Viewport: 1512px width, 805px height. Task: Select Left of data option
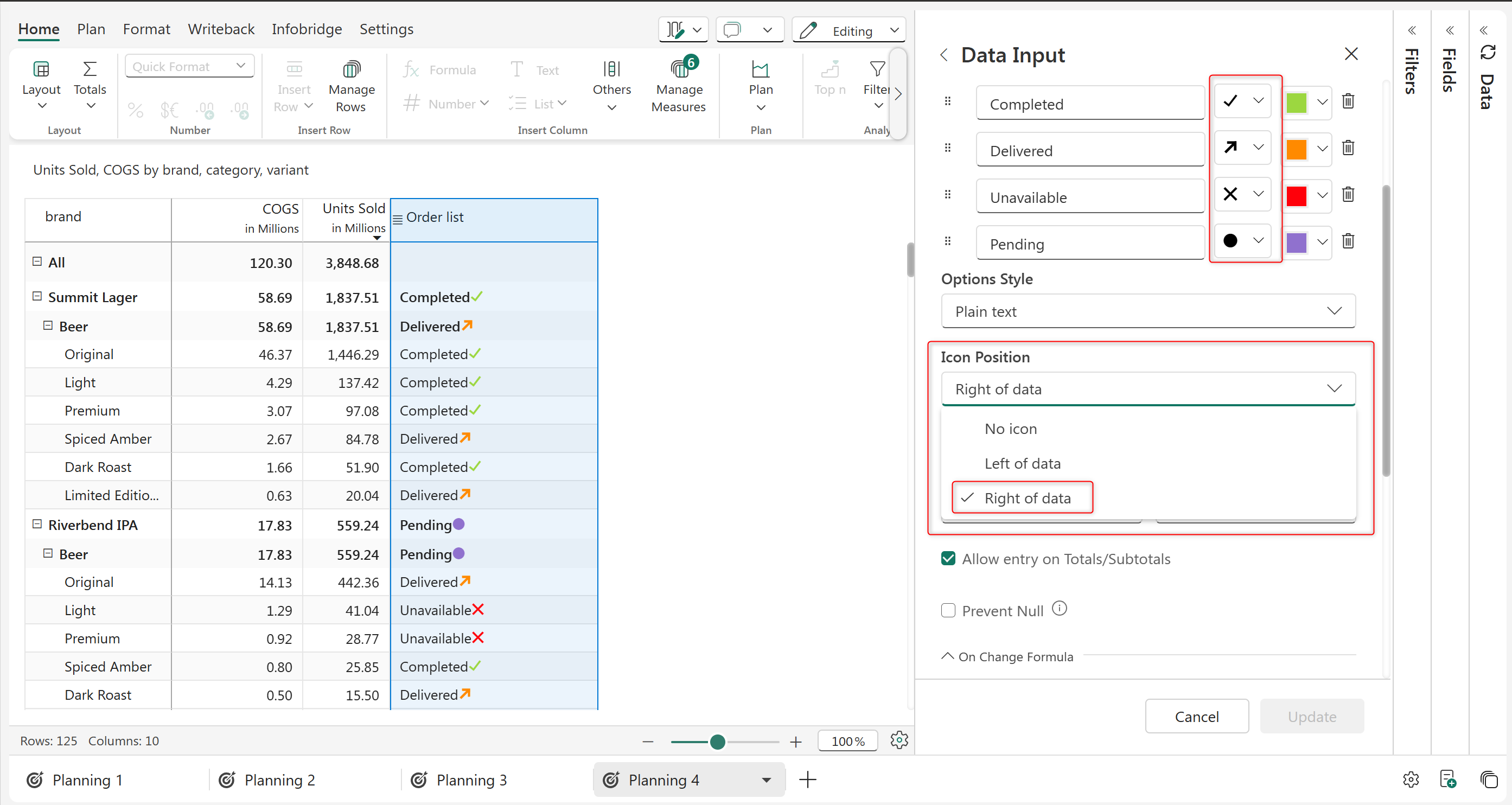click(1022, 463)
